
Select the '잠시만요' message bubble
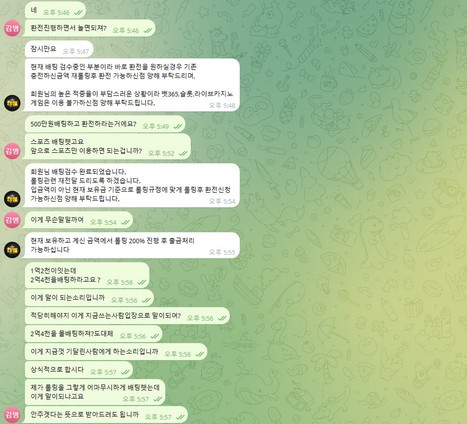tap(59, 49)
